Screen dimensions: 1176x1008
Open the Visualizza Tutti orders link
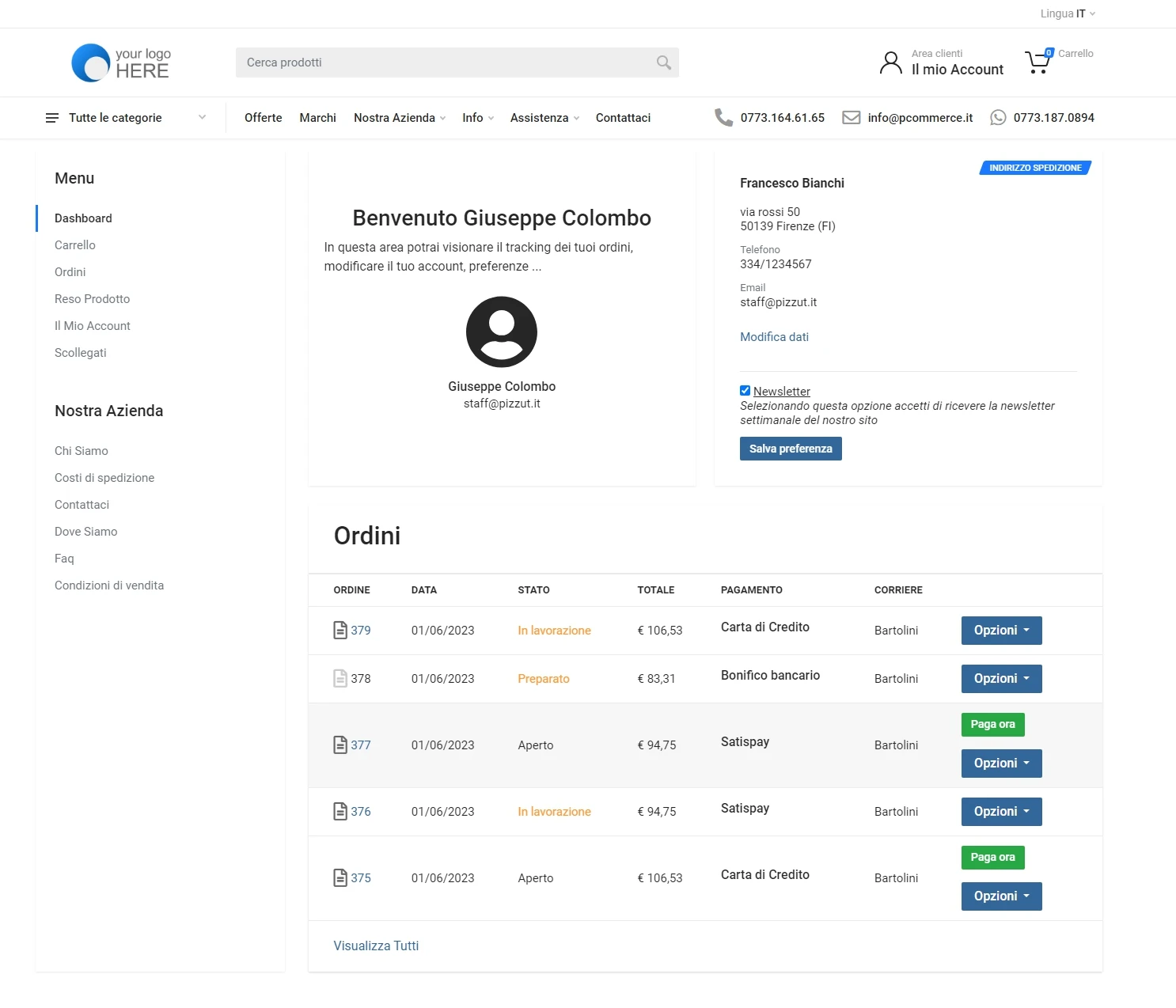376,946
